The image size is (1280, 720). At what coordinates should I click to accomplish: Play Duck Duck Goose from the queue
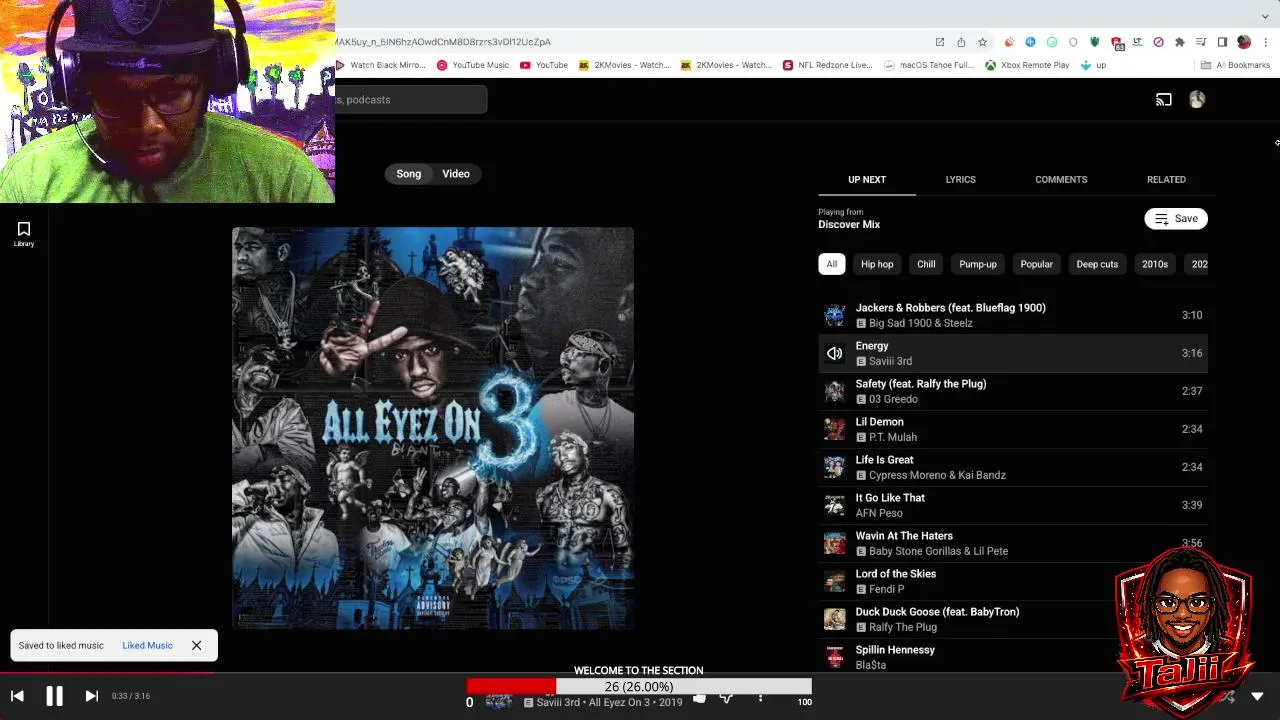[x=1013, y=619]
